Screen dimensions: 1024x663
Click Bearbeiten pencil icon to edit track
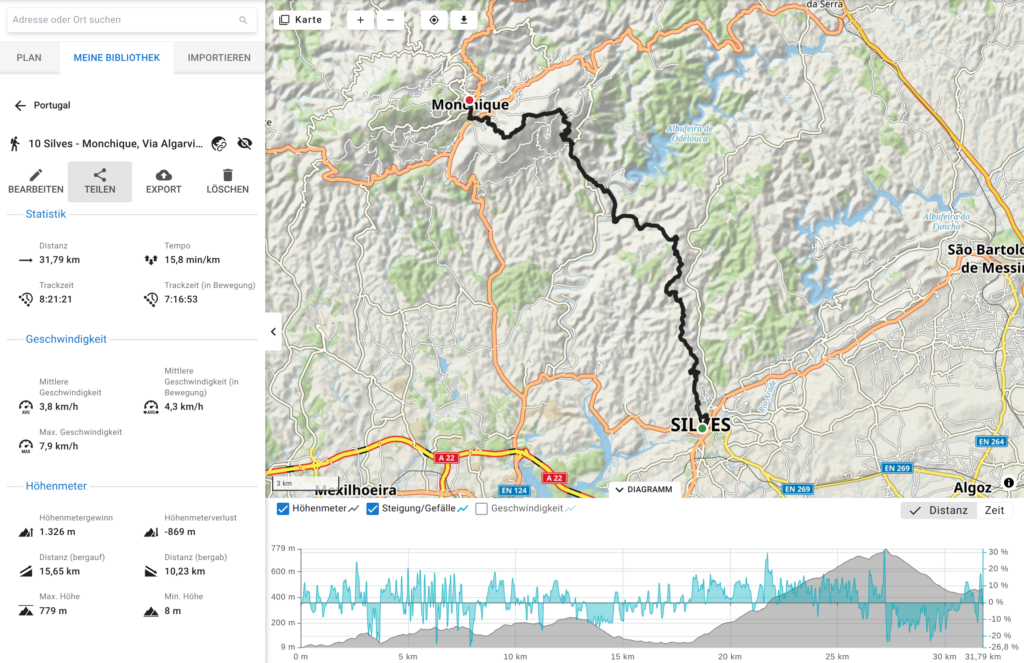point(36,176)
